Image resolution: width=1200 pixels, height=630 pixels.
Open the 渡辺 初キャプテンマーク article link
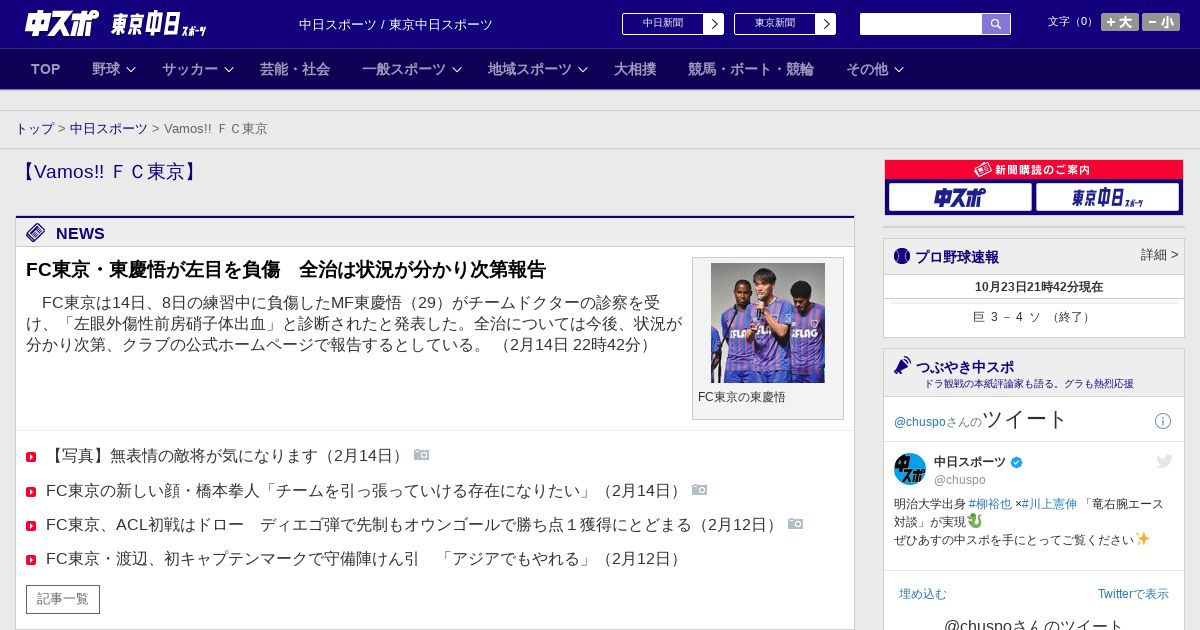[366, 559]
